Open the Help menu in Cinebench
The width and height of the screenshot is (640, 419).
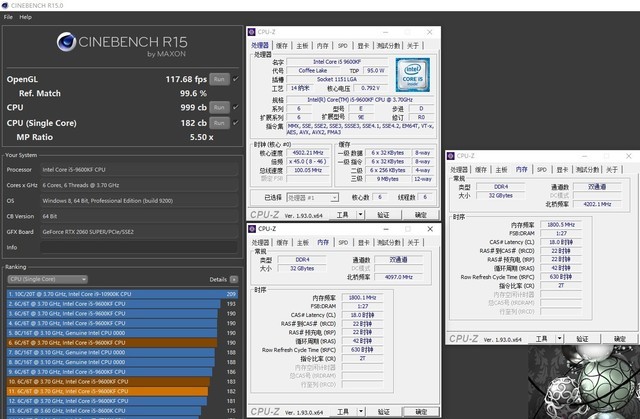[x=25, y=17]
